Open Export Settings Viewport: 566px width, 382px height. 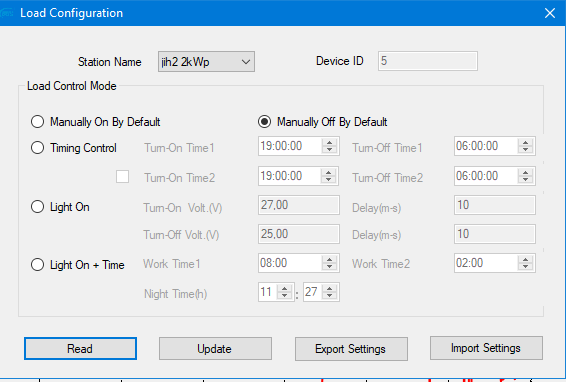tap(351, 349)
